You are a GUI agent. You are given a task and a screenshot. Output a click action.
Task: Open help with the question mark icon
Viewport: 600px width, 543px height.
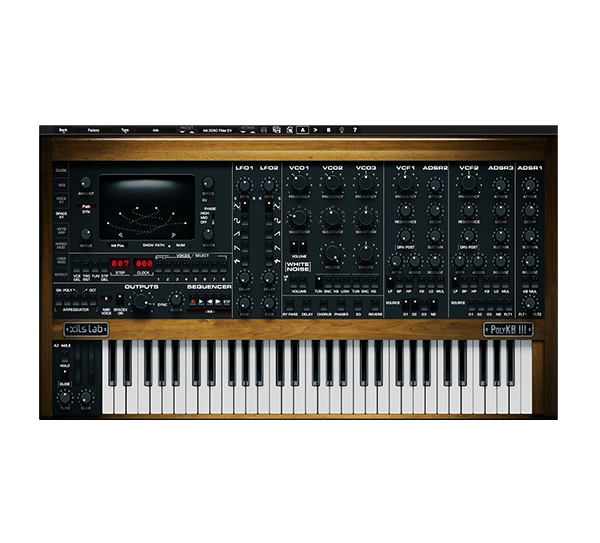355,130
